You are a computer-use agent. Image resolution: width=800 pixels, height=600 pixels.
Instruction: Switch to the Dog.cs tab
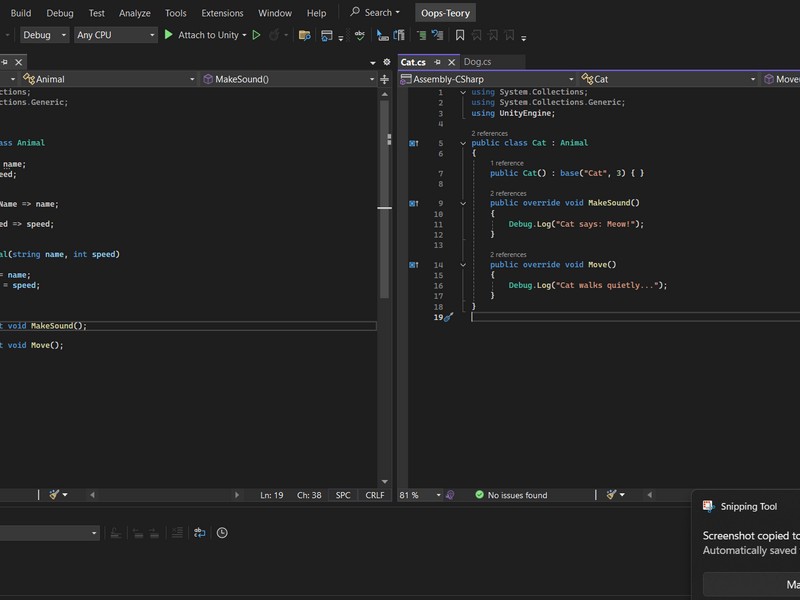(477, 62)
